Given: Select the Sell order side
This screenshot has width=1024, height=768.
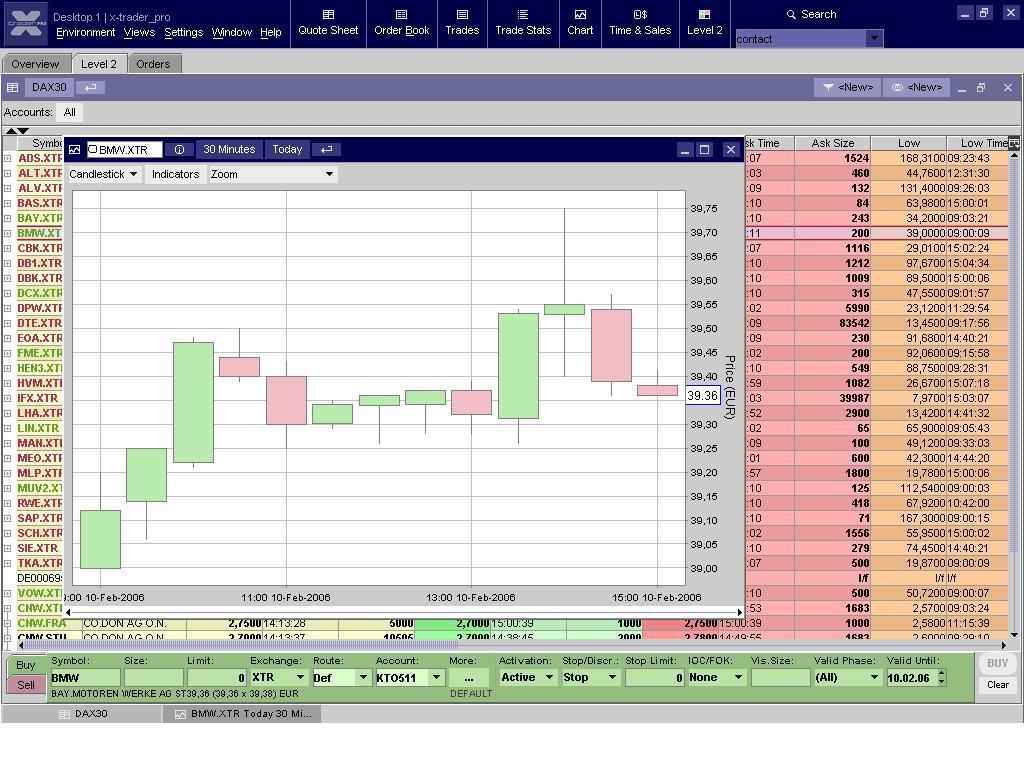Looking at the screenshot, I should click(25, 685).
